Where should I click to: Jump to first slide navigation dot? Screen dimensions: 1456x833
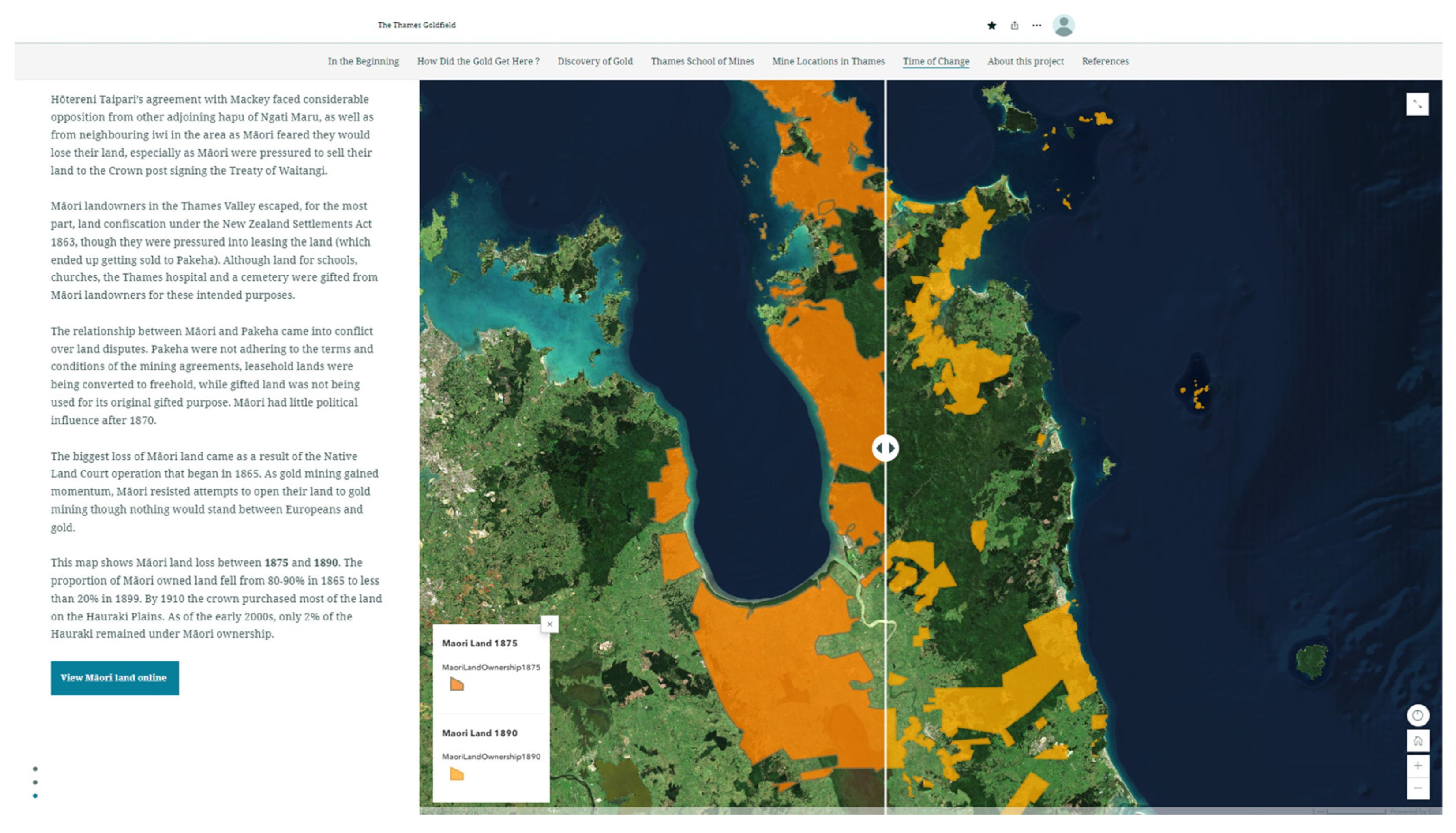(x=35, y=769)
